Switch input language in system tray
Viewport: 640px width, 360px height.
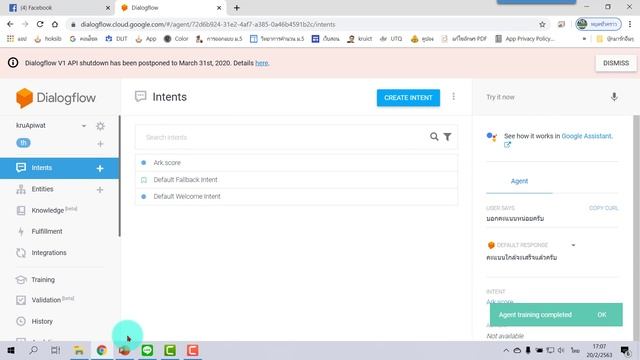coord(575,350)
